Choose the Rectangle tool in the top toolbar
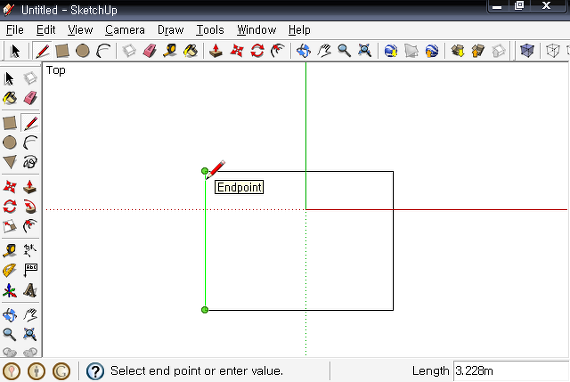The image size is (570, 382). (62, 51)
